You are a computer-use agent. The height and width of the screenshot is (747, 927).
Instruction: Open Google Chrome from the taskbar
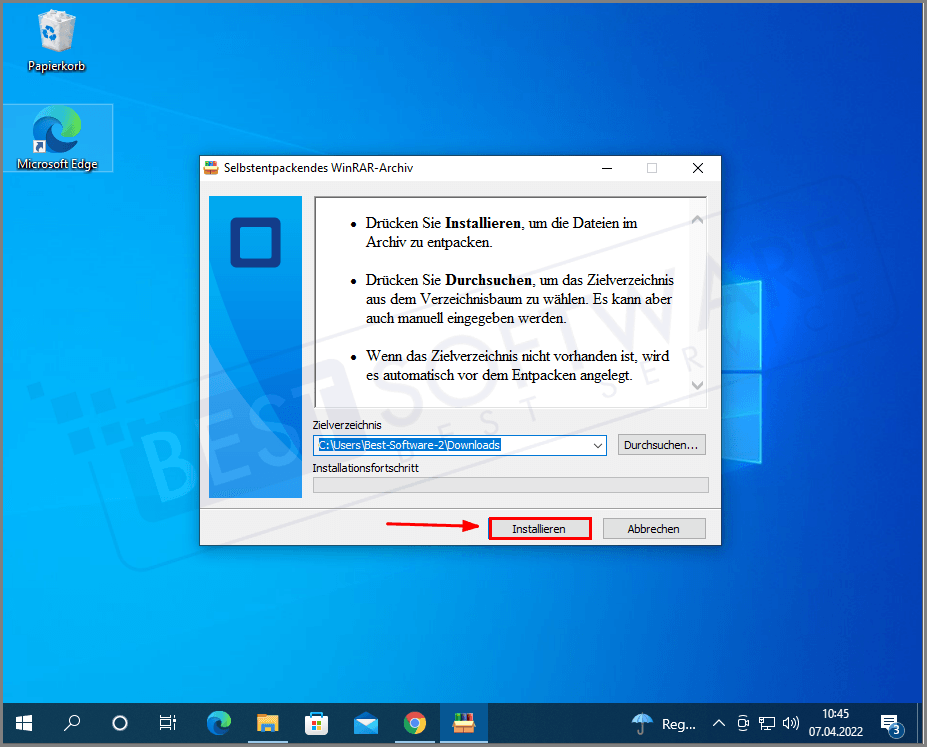(414, 723)
